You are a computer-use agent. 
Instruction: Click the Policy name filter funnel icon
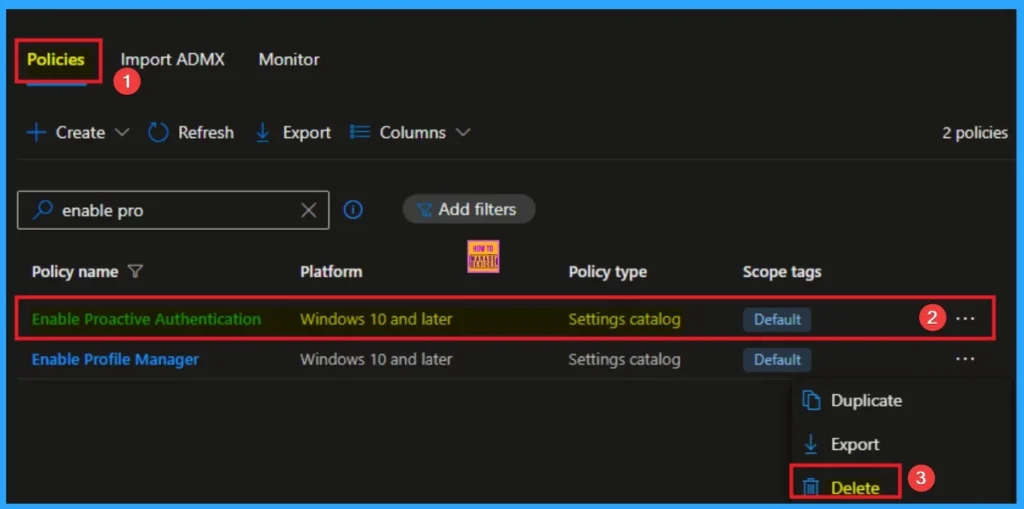click(x=135, y=272)
